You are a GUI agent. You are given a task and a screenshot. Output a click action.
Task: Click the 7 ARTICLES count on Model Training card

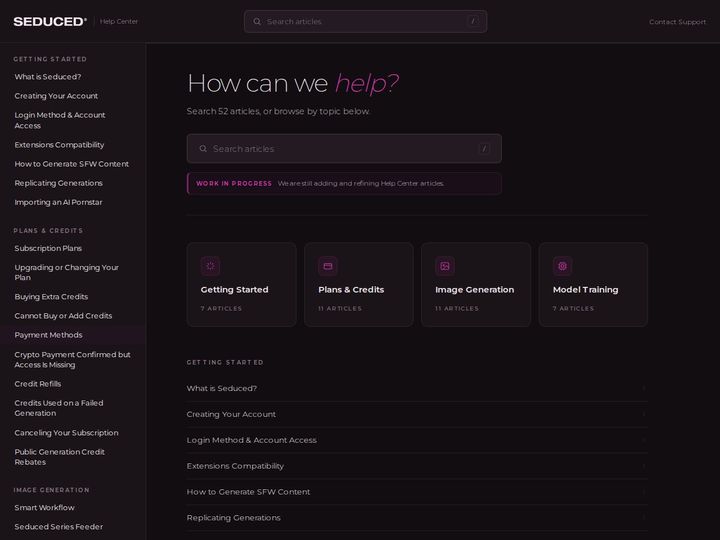click(x=574, y=309)
